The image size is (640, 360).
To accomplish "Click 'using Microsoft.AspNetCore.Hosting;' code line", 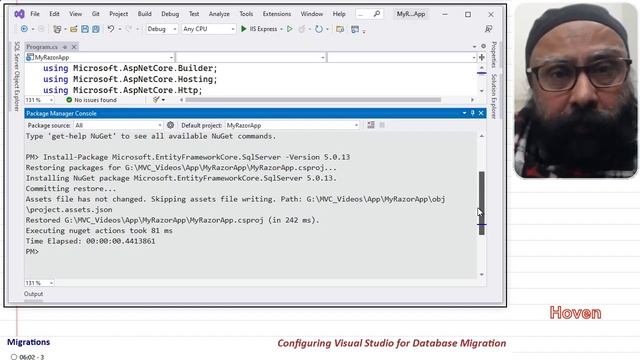I will 130,79.
